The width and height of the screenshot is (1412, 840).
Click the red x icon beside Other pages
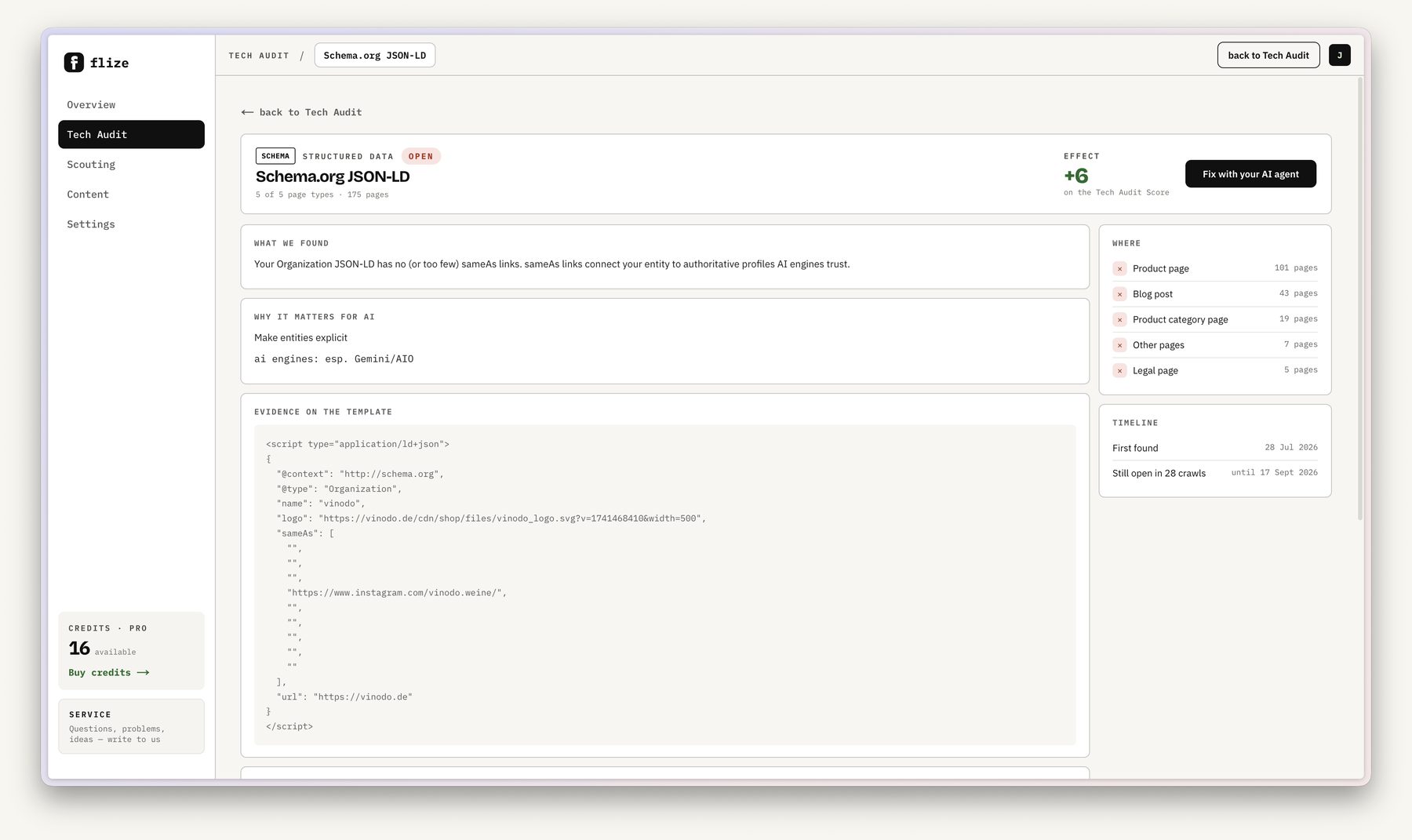point(1119,345)
